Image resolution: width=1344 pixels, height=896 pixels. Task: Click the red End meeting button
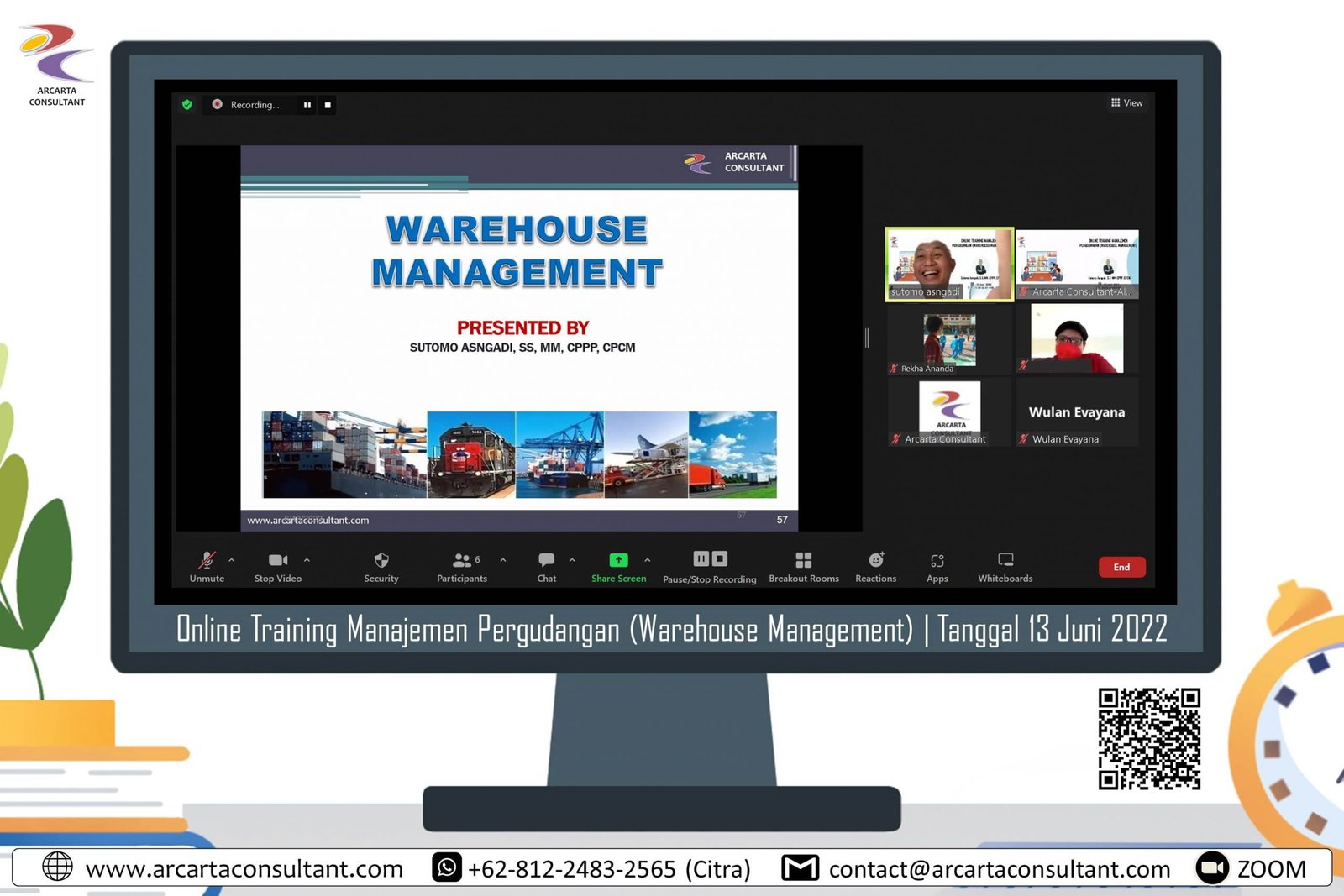pos(1121,568)
